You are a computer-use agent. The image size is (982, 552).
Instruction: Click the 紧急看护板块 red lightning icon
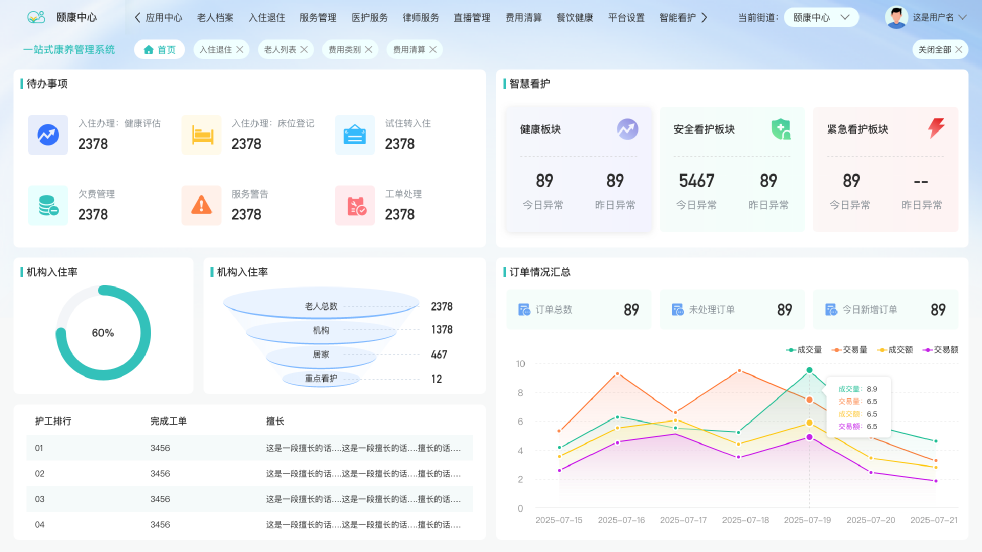[x=936, y=129]
